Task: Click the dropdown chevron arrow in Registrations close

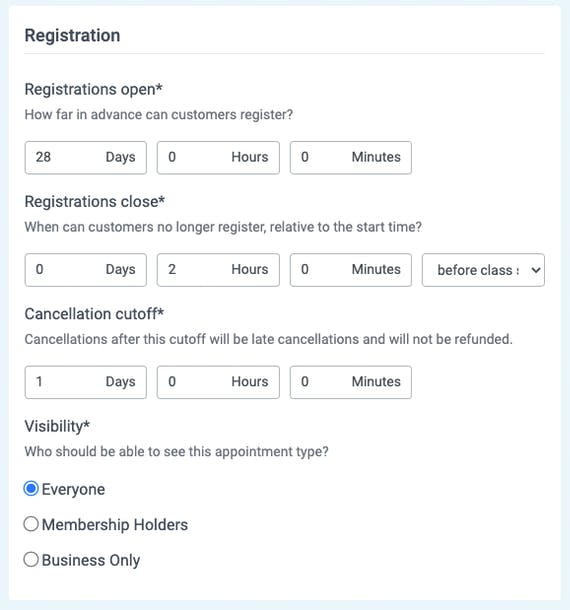Action: tap(536, 270)
